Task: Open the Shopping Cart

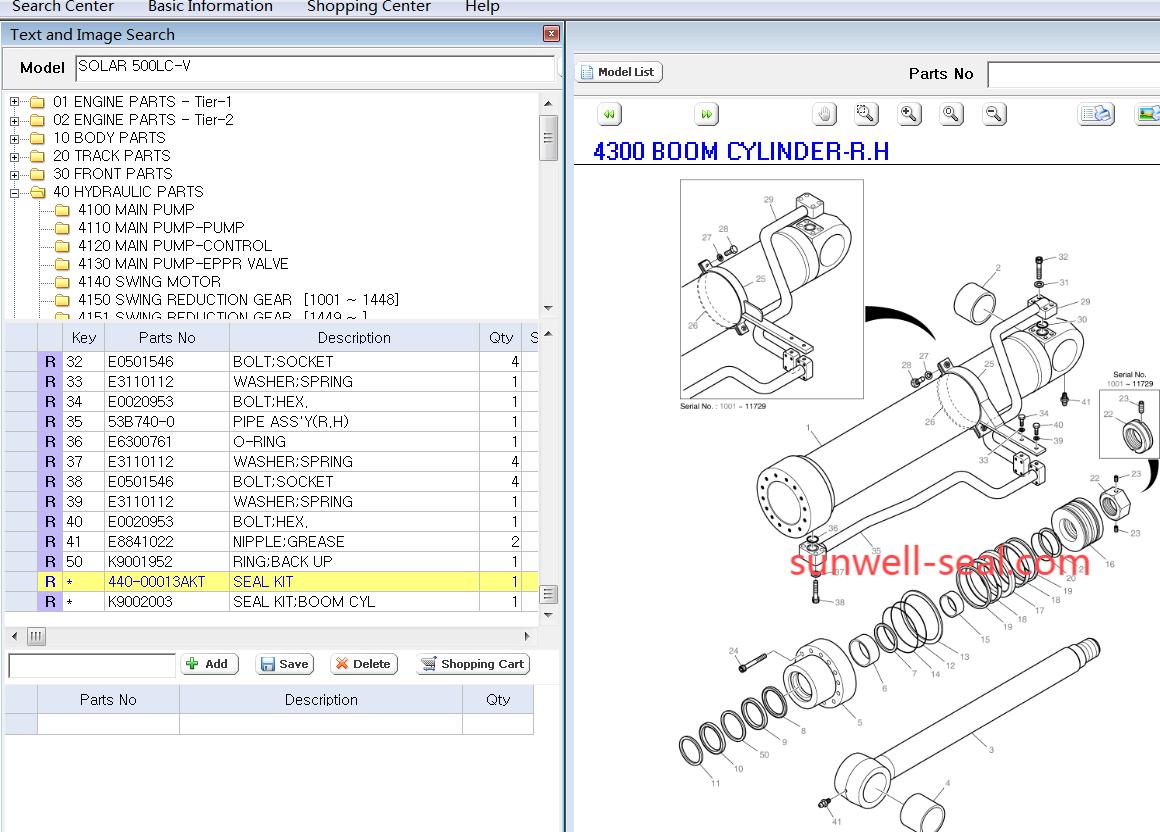Action: point(472,664)
